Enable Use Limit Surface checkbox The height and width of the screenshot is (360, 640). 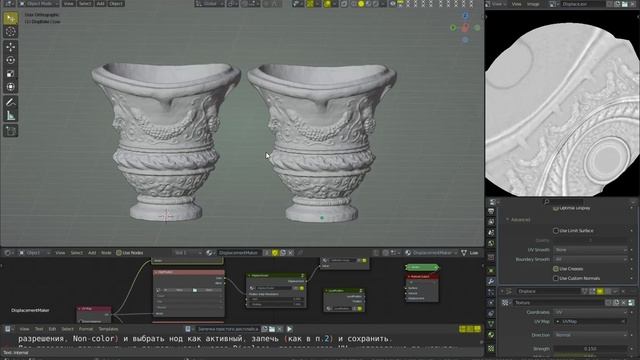click(556, 231)
